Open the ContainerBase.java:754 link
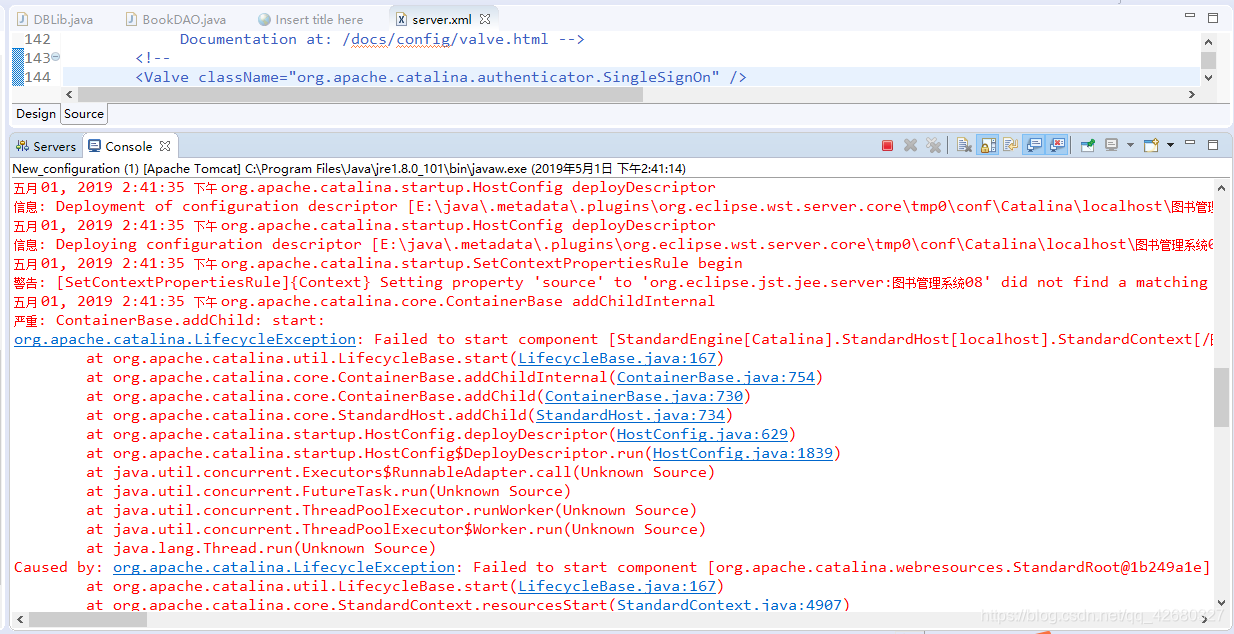 pos(716,377)
